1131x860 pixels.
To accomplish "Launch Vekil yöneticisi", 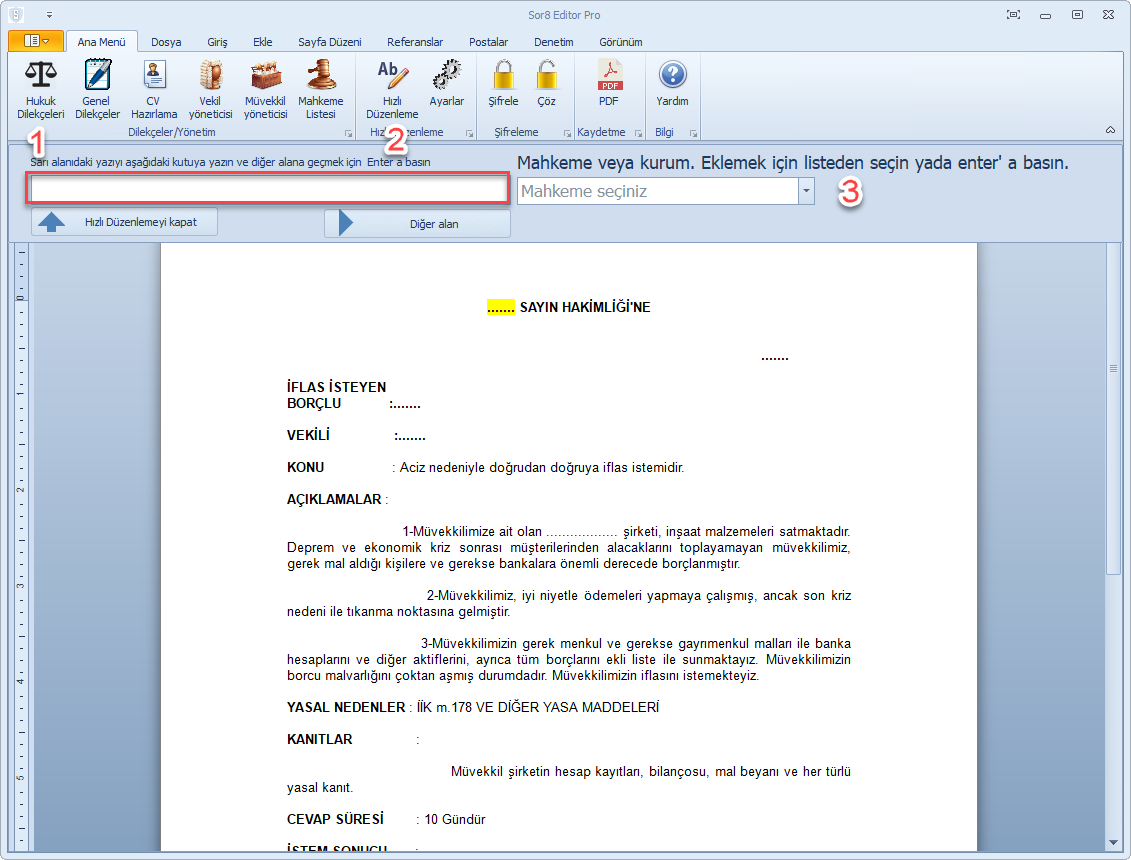I will click(210, 77).
